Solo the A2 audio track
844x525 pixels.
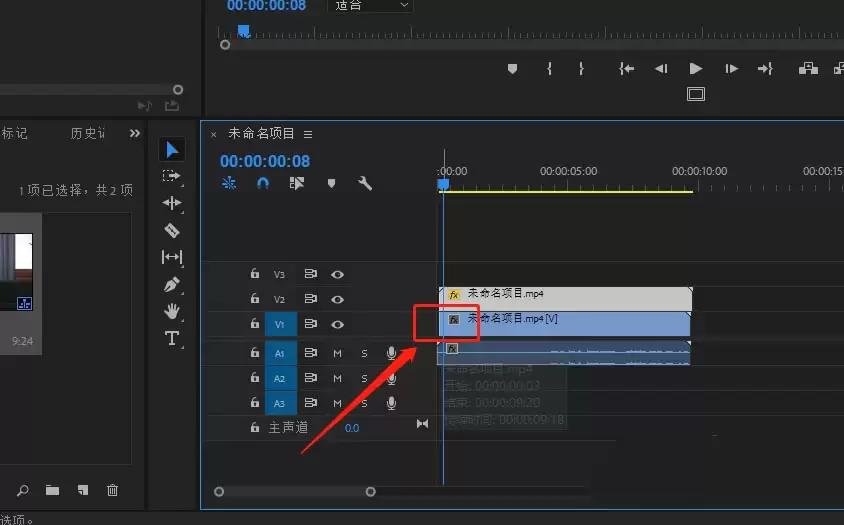[364, 378]
